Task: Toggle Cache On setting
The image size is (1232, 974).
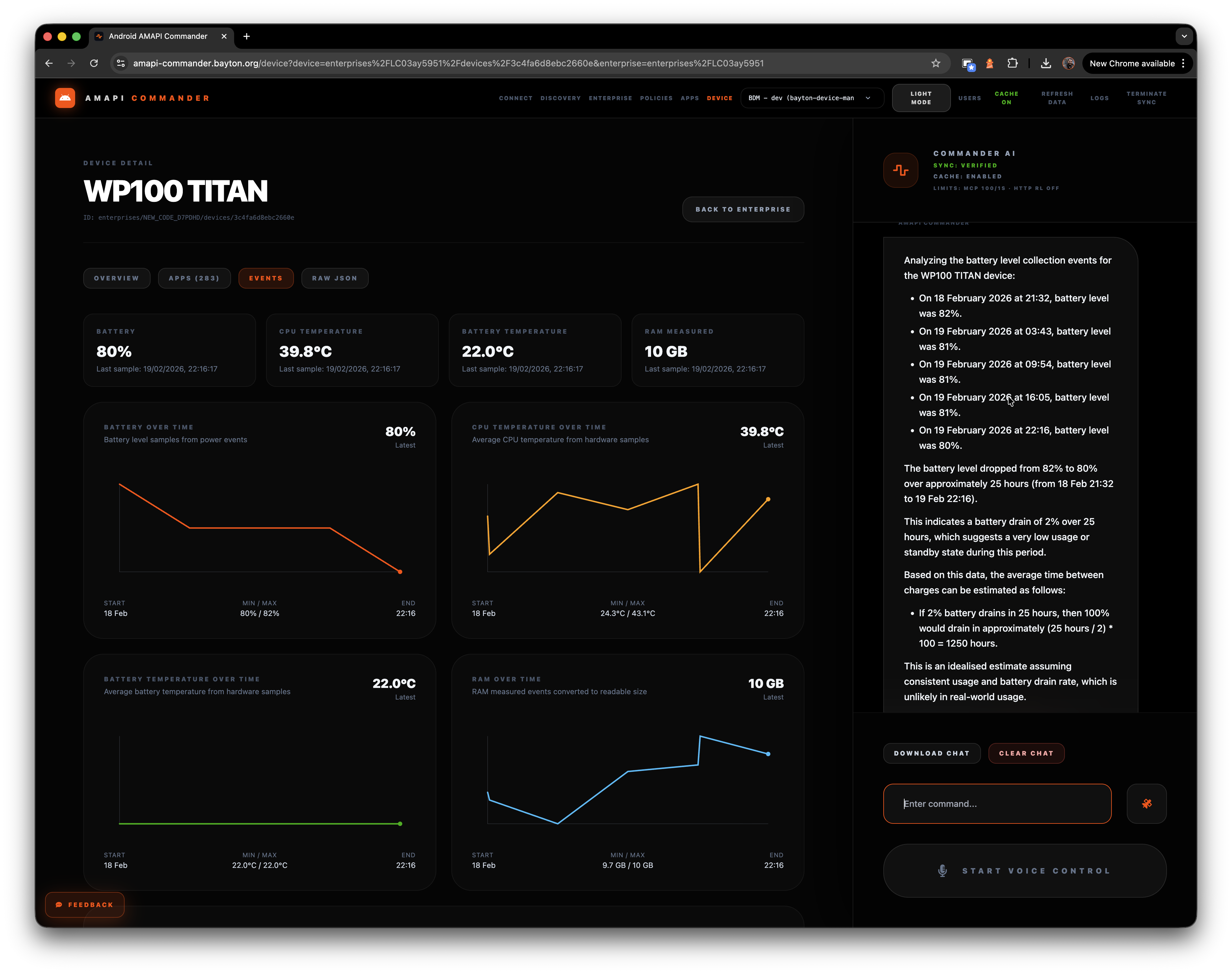Action: (x=1006, y=98)
